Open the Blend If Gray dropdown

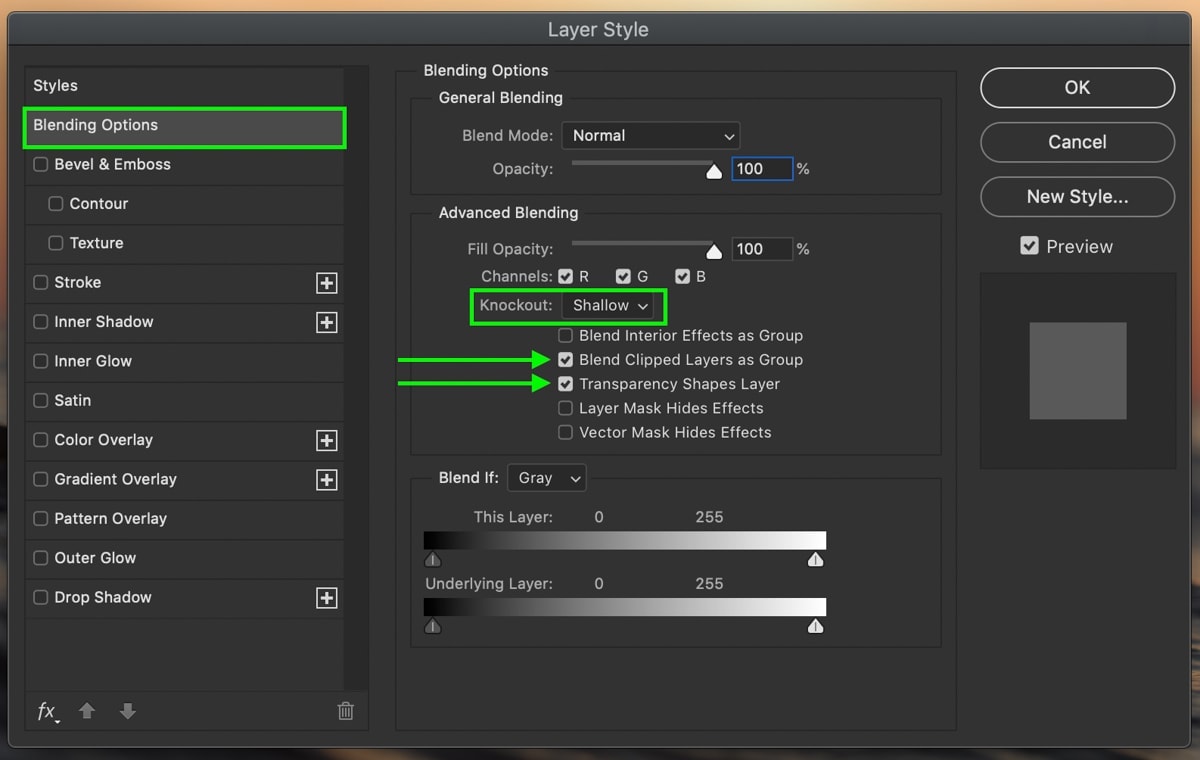click(546, 479)
